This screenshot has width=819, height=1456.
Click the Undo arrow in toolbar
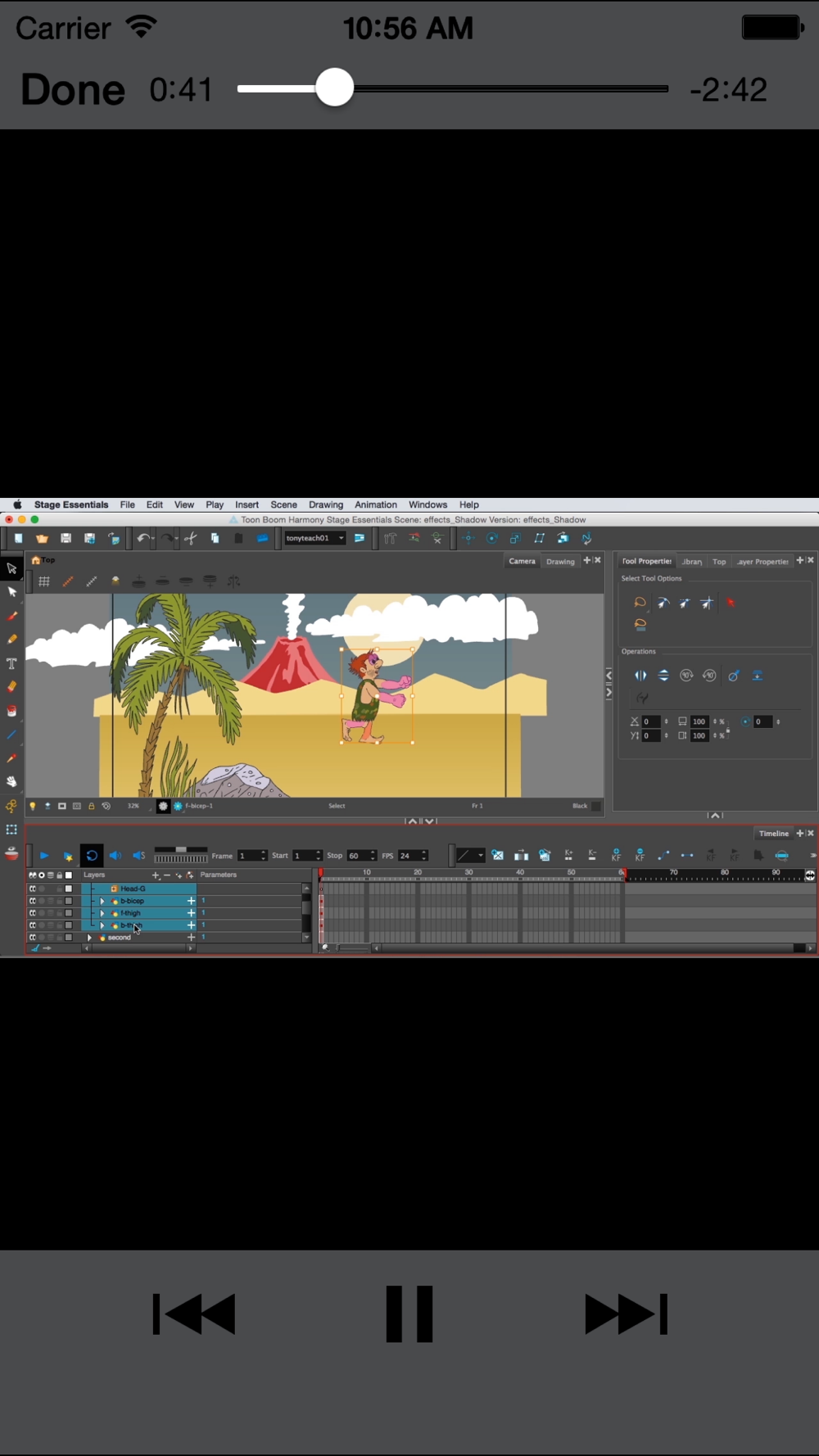143,538
